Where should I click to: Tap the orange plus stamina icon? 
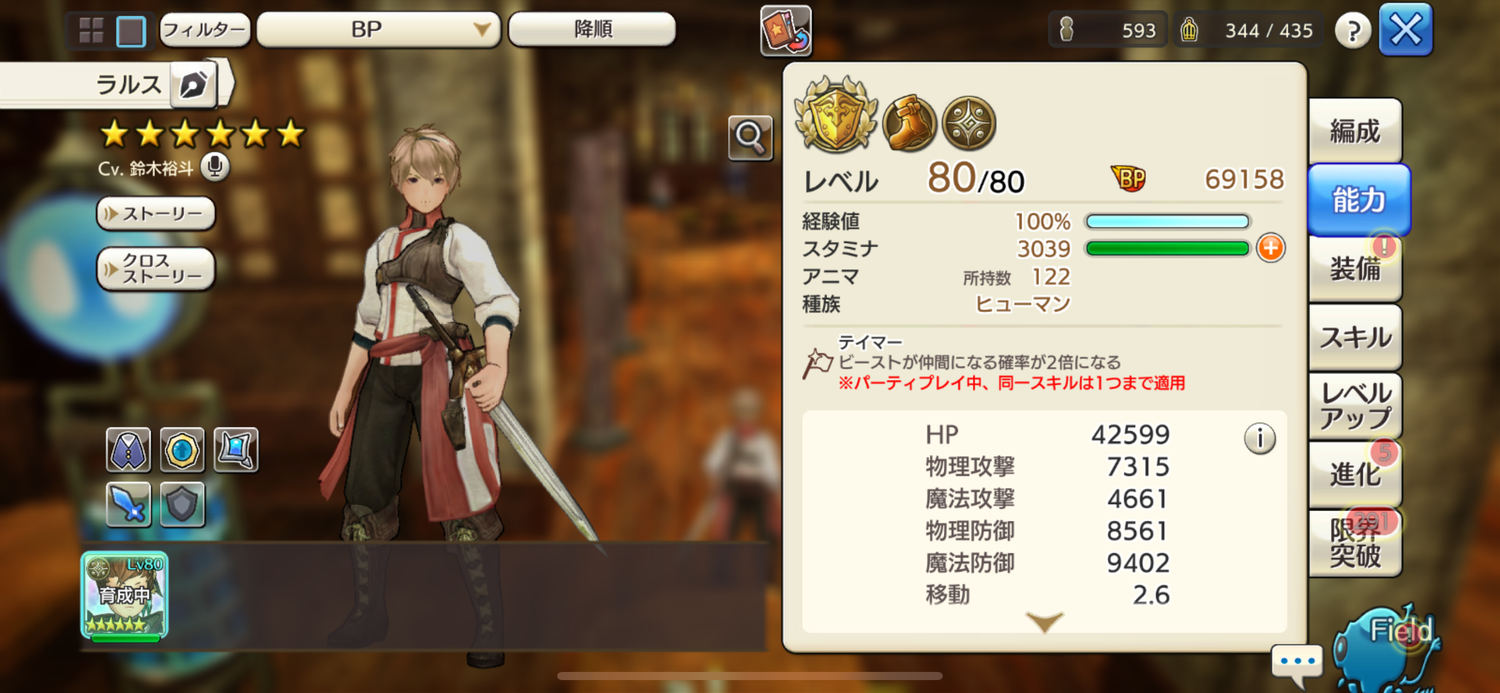(x=1270, y=248)
